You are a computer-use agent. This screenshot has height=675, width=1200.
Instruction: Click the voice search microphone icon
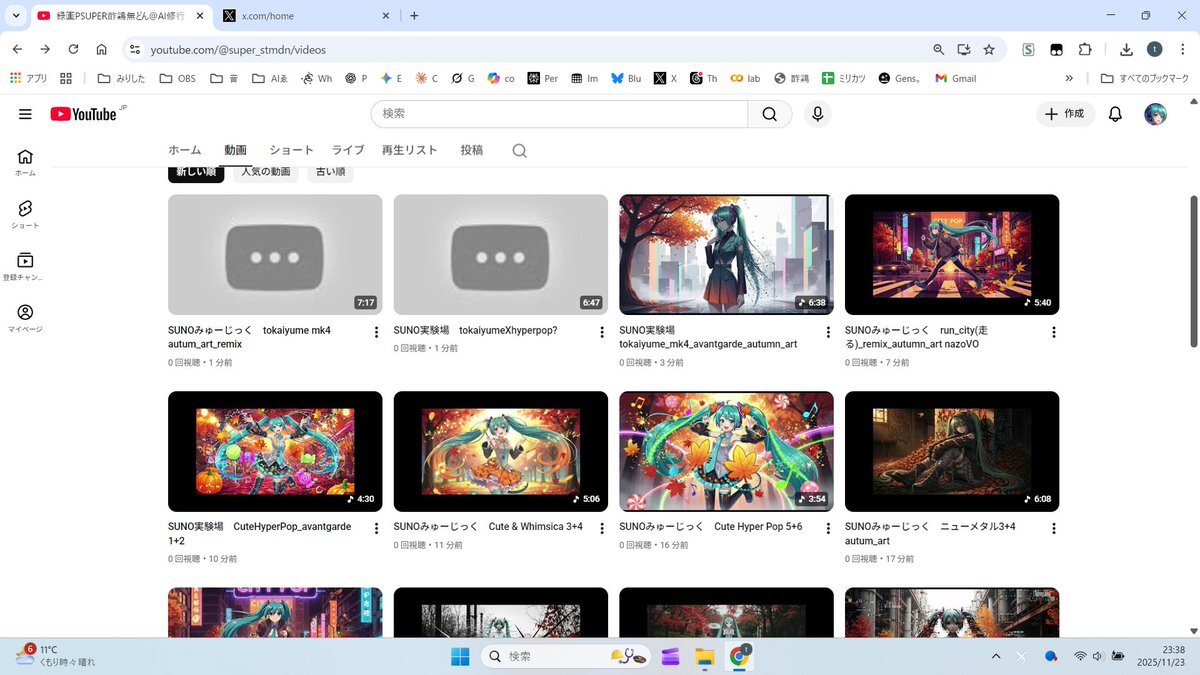click(817, 114)
